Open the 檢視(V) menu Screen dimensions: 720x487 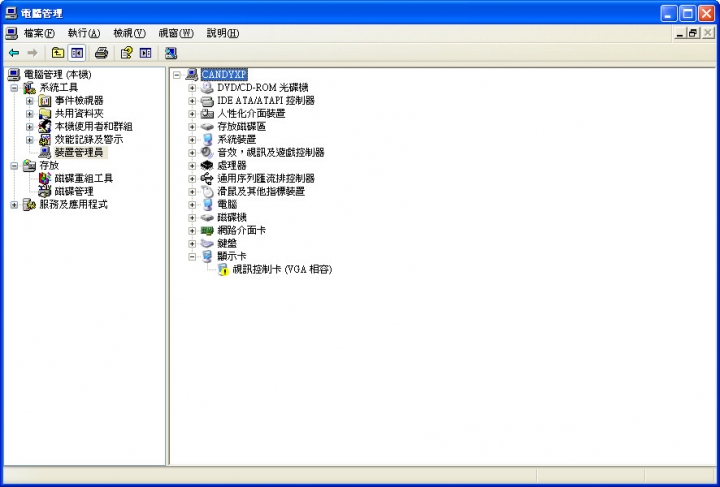[x=129, y=33]
